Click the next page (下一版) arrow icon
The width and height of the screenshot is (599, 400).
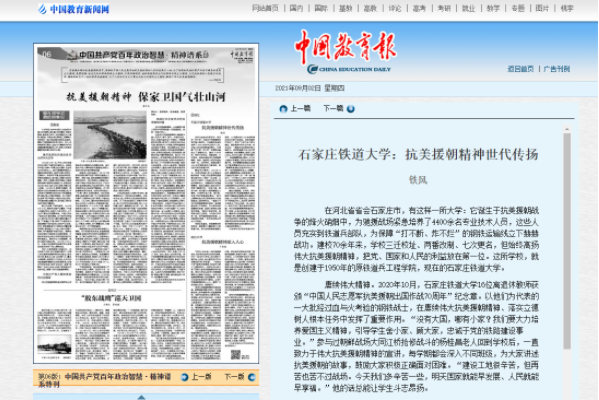pyautogui.click(x=252, y=377)
